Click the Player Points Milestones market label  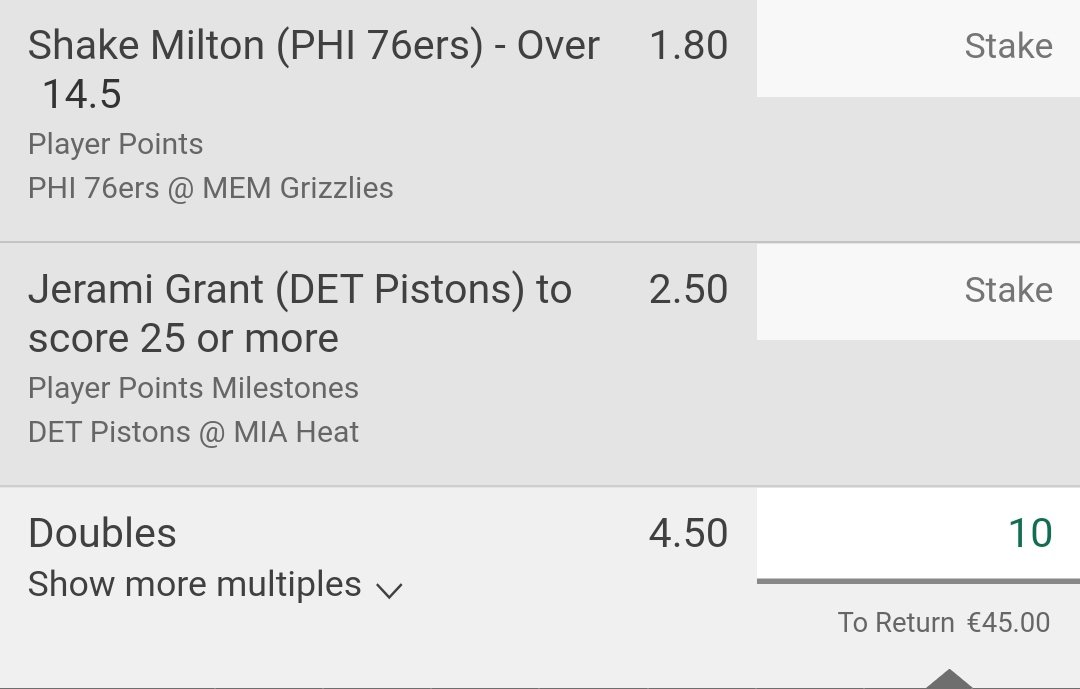pyautogui.click(x=193, y=388)
